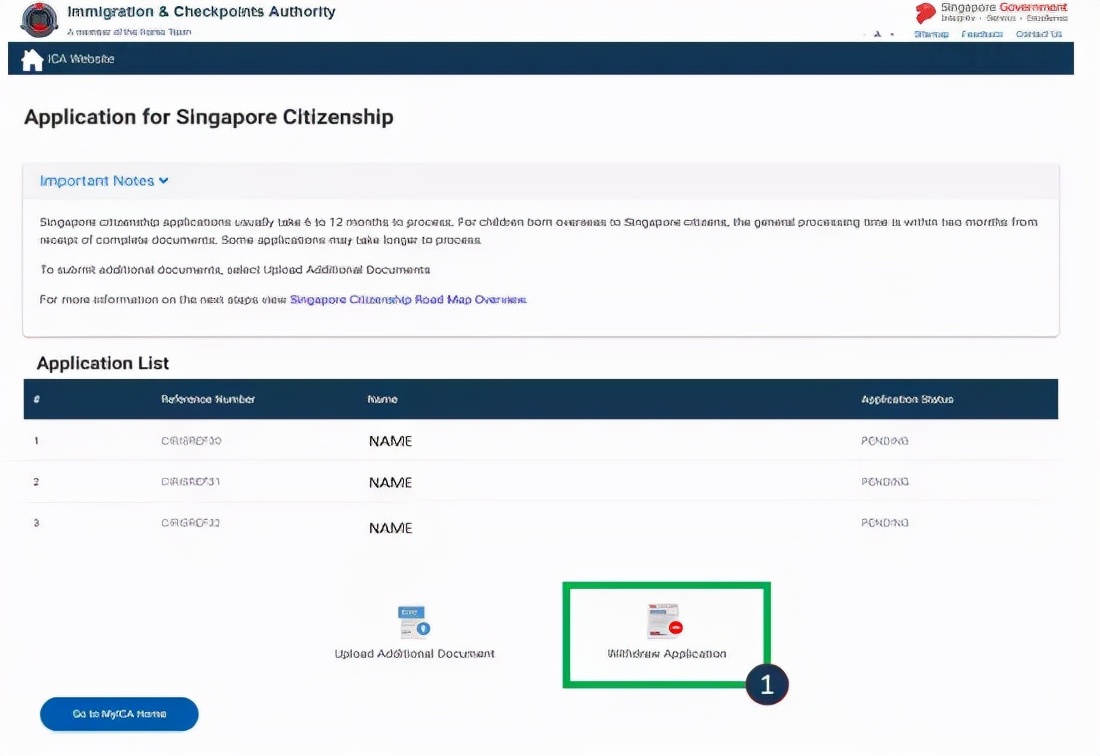Click the Withdraw Application label
The width and height of the screenshot is (1100, 756).
(x=666, y=654)
